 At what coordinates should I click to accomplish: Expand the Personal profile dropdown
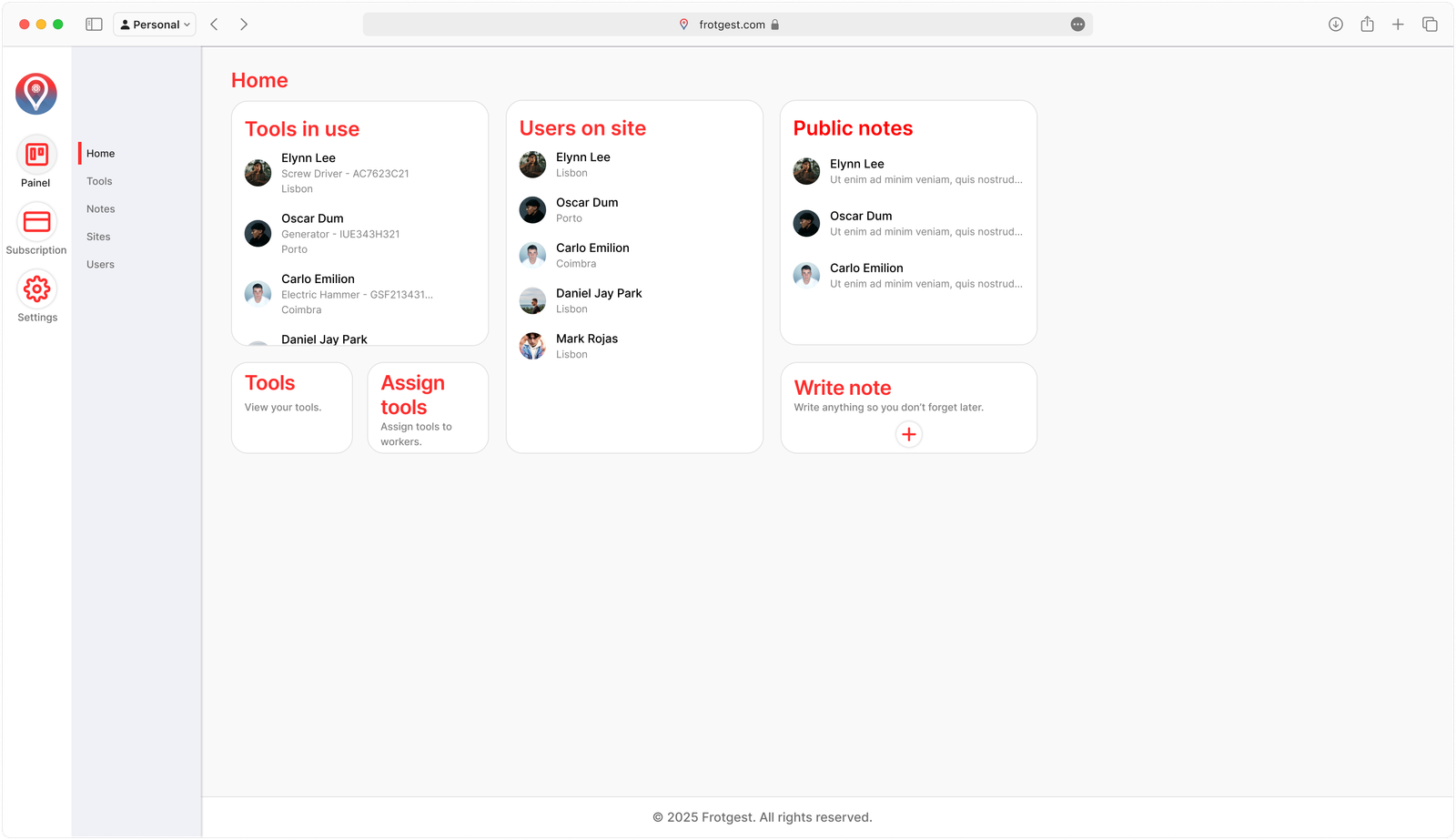(155, 25)
